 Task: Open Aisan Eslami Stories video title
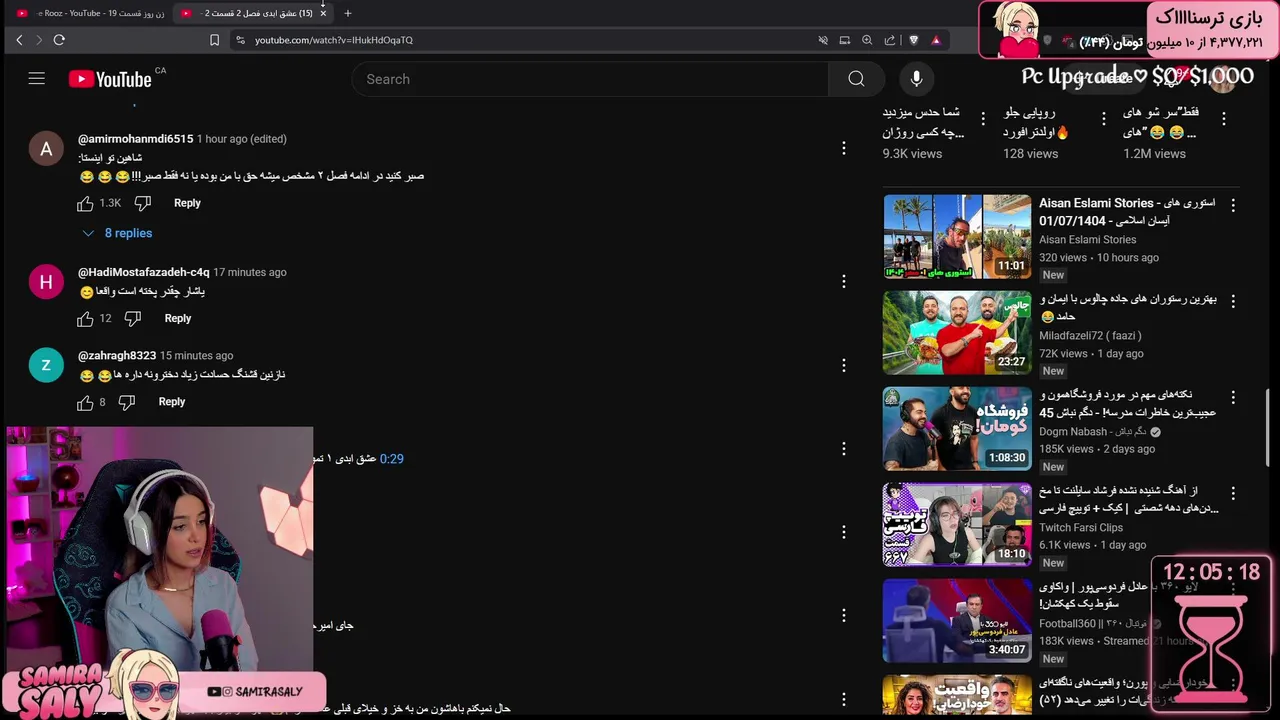(x=1127, y=212)
